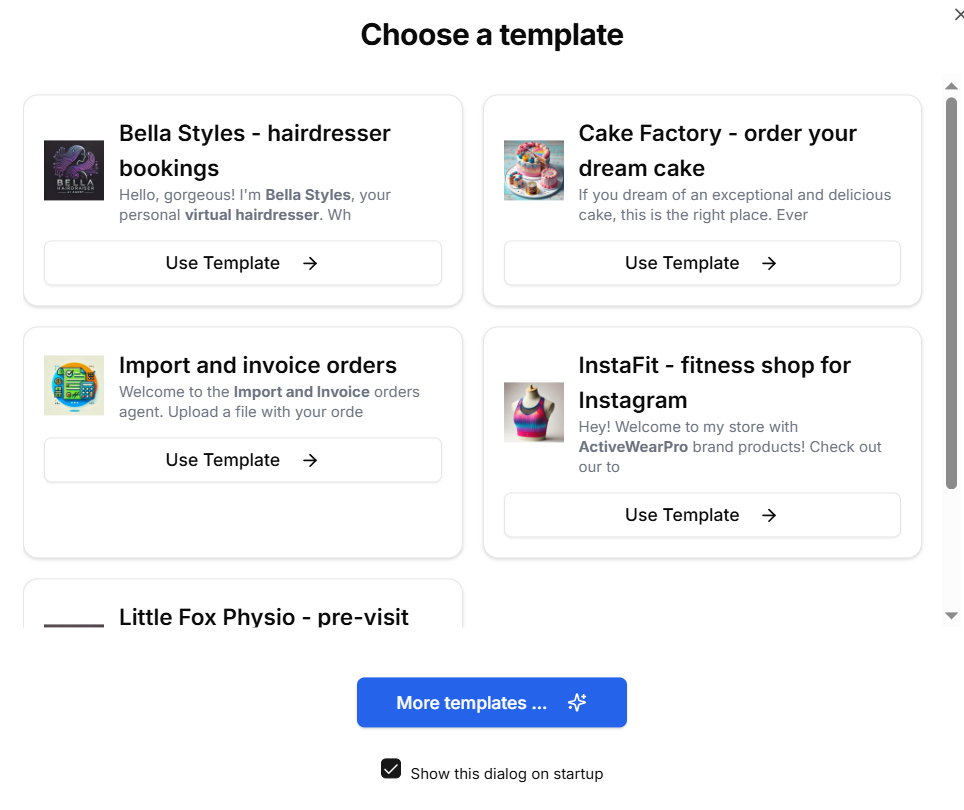Click the arrow beside Bella Styles Use Template
964x810 pixels.
click(310, 263)
